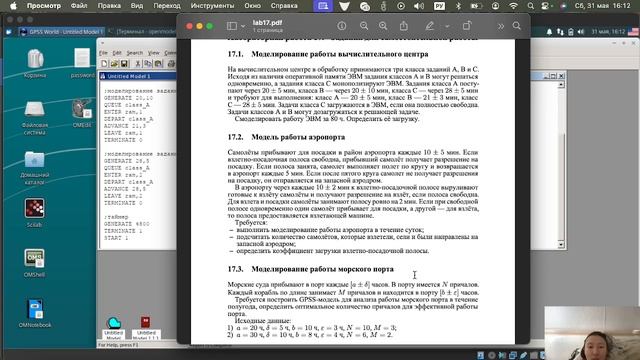This screenshot has height=360, width=640.
Task: Check battery status in the menu bar
Action: (476, 6)
